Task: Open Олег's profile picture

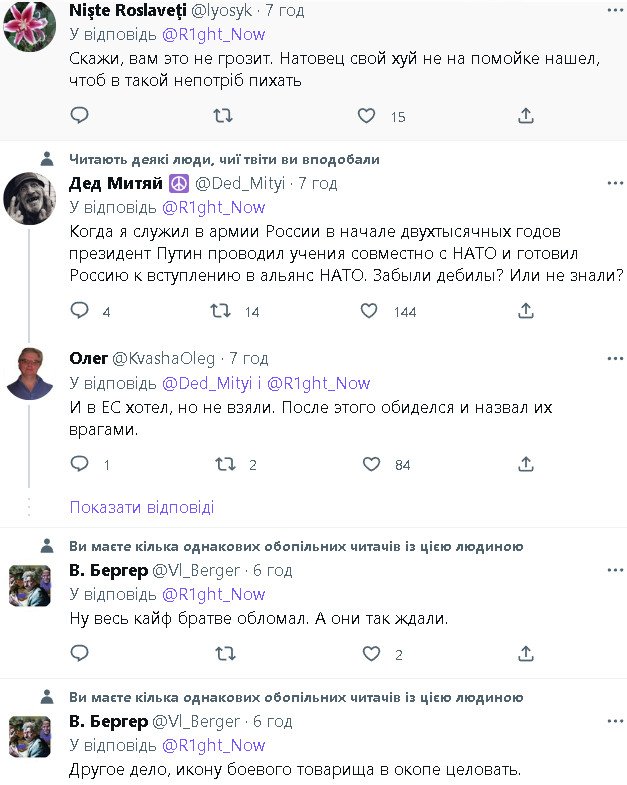Action: pos(30,374)
